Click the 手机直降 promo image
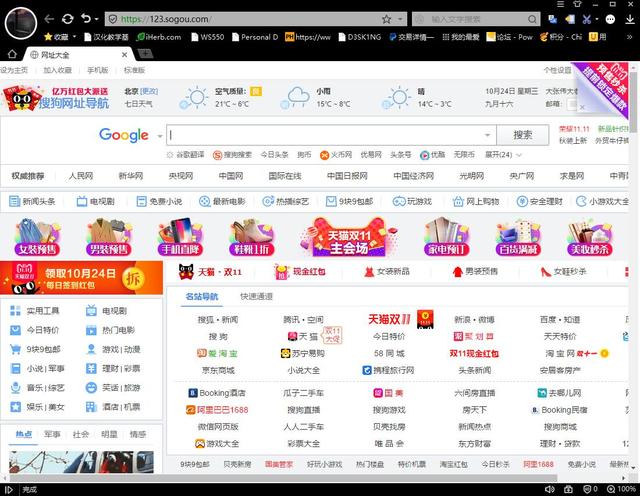 tap(180, 236)
